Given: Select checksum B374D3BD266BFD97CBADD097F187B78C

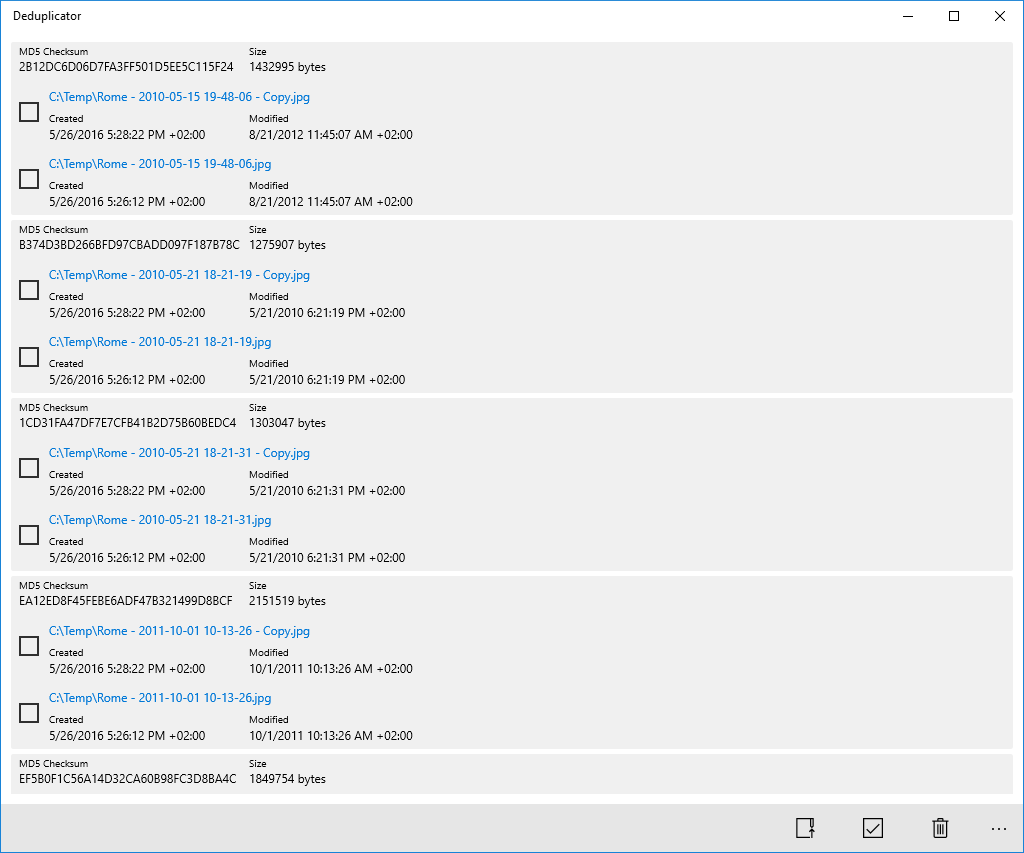Looking at the screenshot, I should (x=129, y=245).
